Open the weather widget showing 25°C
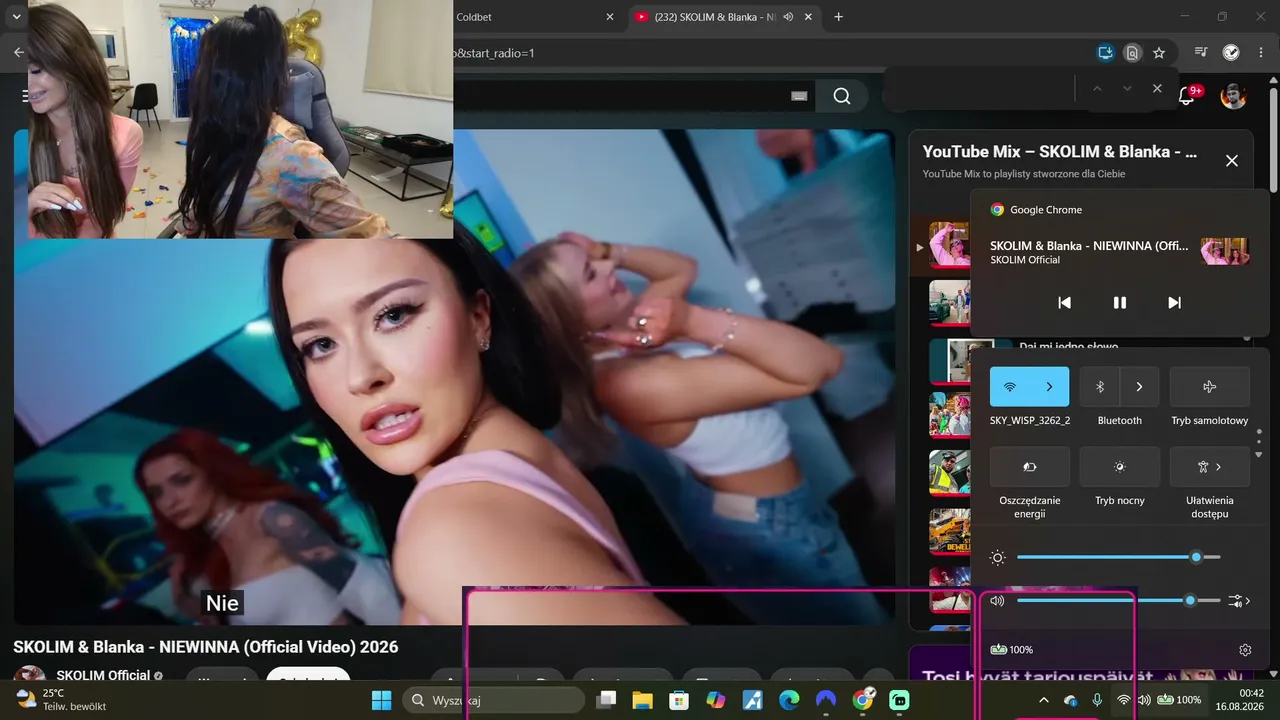 pyautogui.click(x=60, y=700)
